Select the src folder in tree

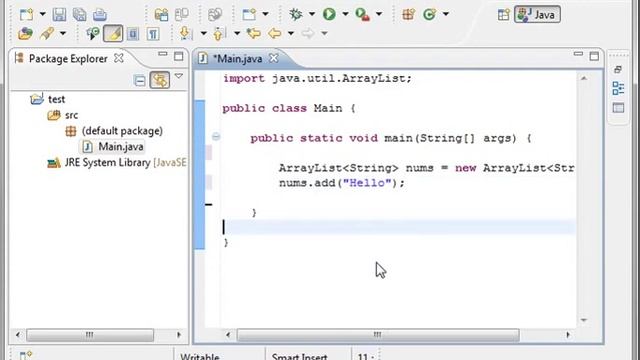71,115
